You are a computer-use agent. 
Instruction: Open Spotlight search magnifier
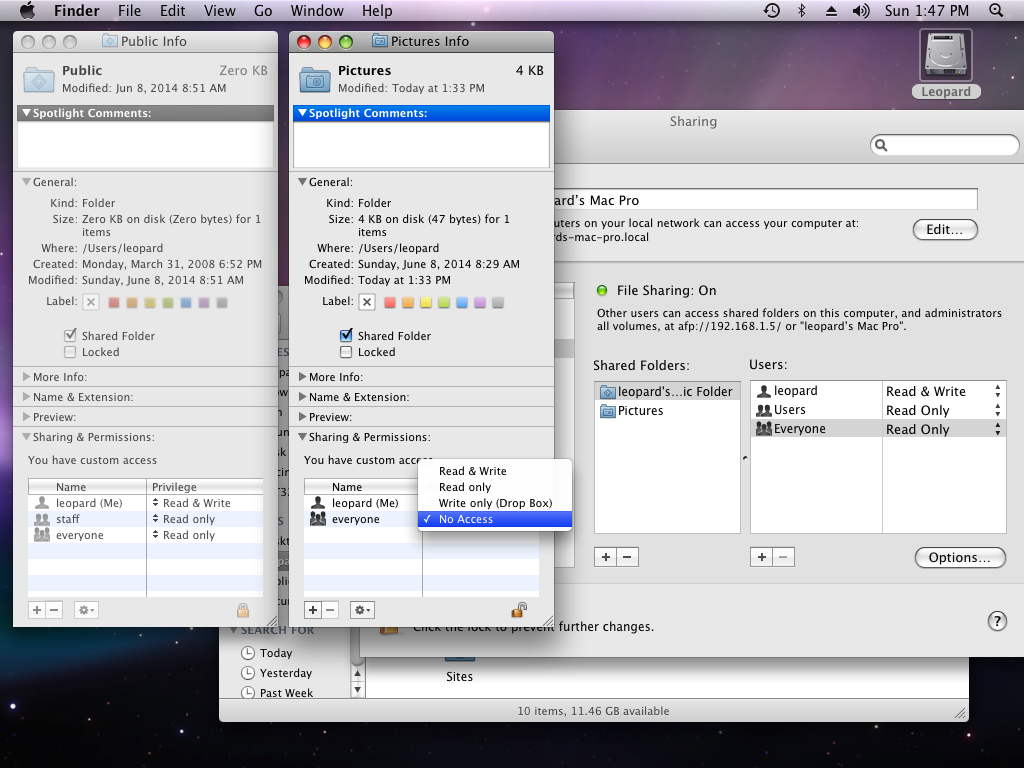[x=996, y=10]
